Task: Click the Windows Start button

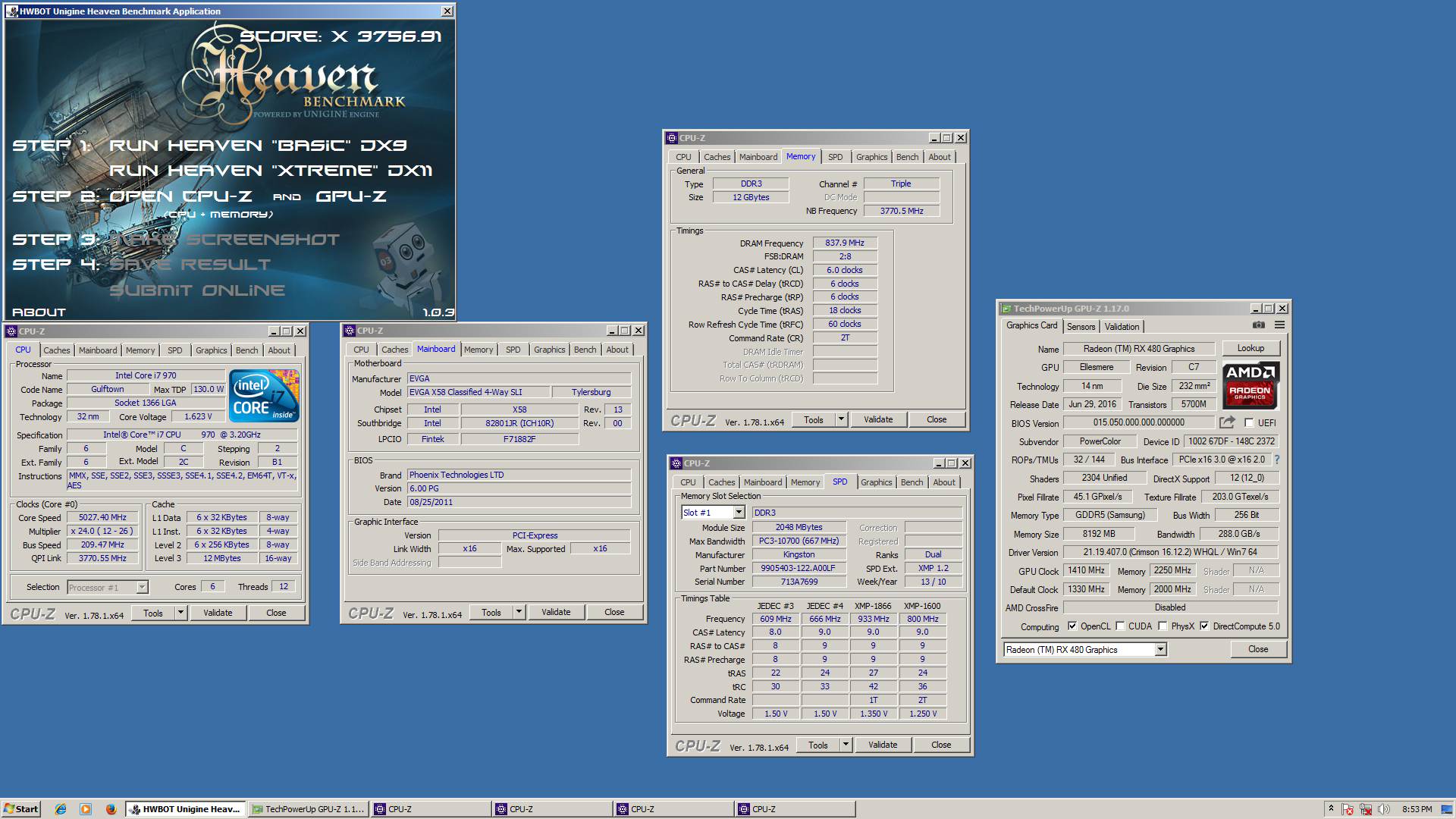Action: pyautogui.click(x=21, y=809)
